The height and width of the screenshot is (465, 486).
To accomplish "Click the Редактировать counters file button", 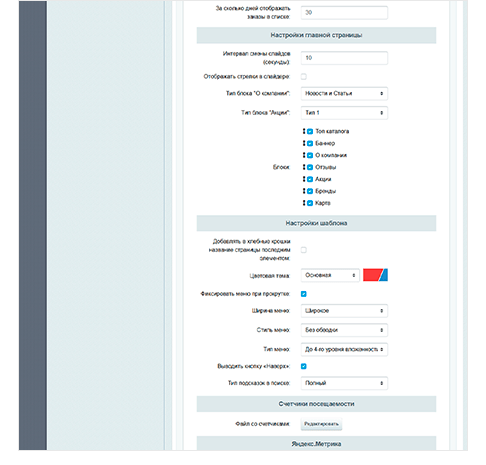I will 321,424.
